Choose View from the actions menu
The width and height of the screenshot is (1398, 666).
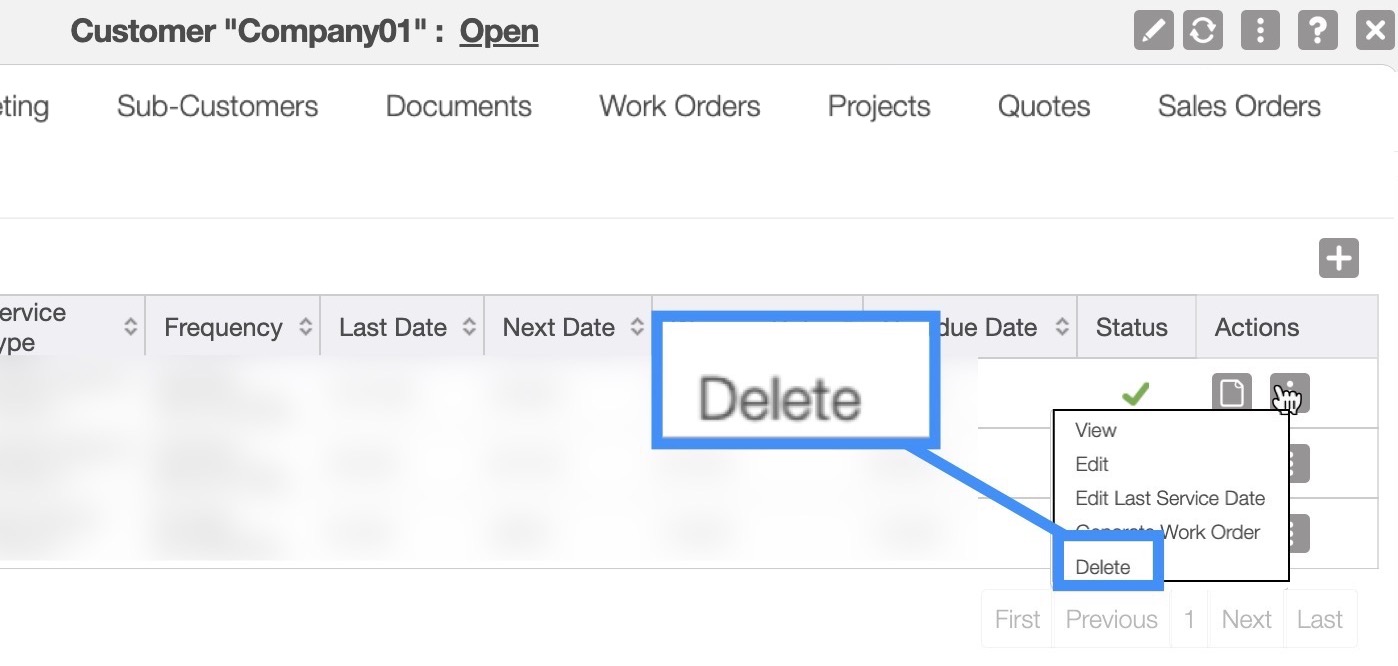(x=1096, y=430)
